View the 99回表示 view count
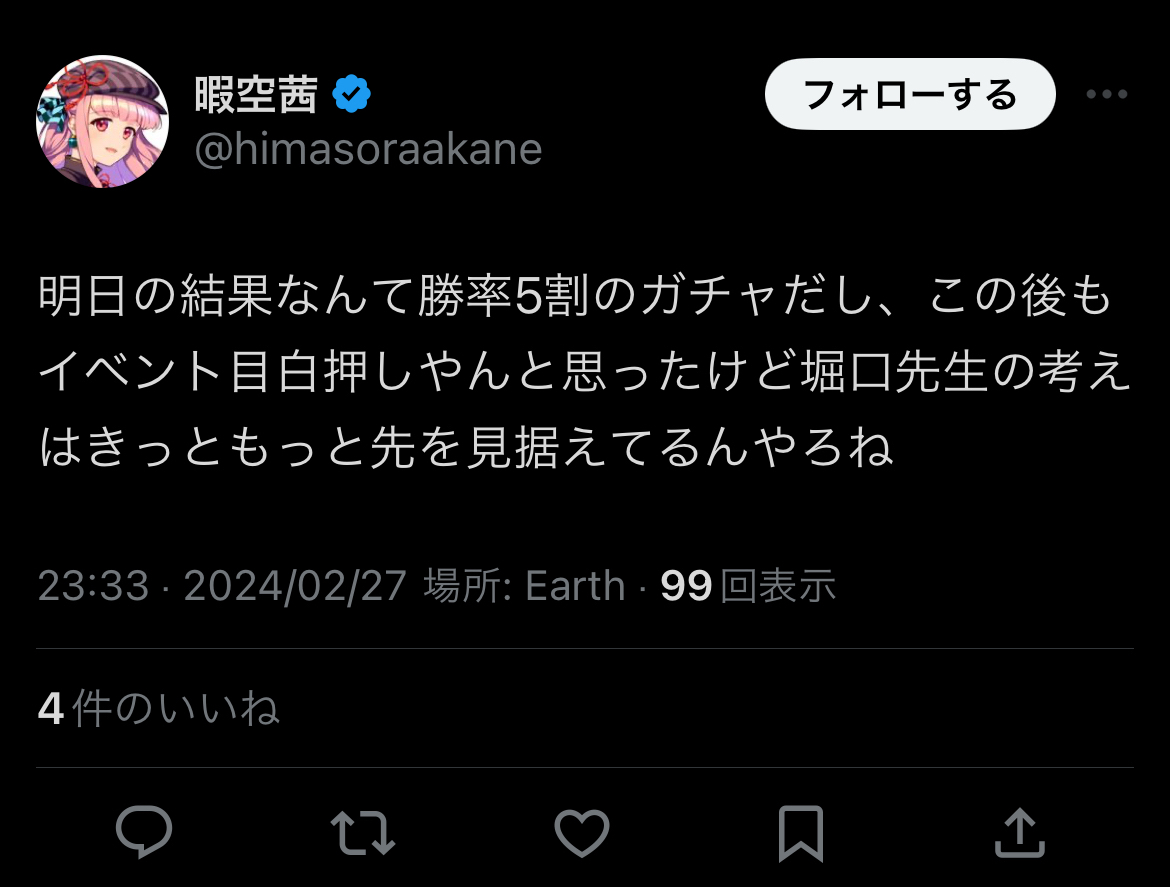This screenshot has height=887, width=1170. click(x=748, y=586)
